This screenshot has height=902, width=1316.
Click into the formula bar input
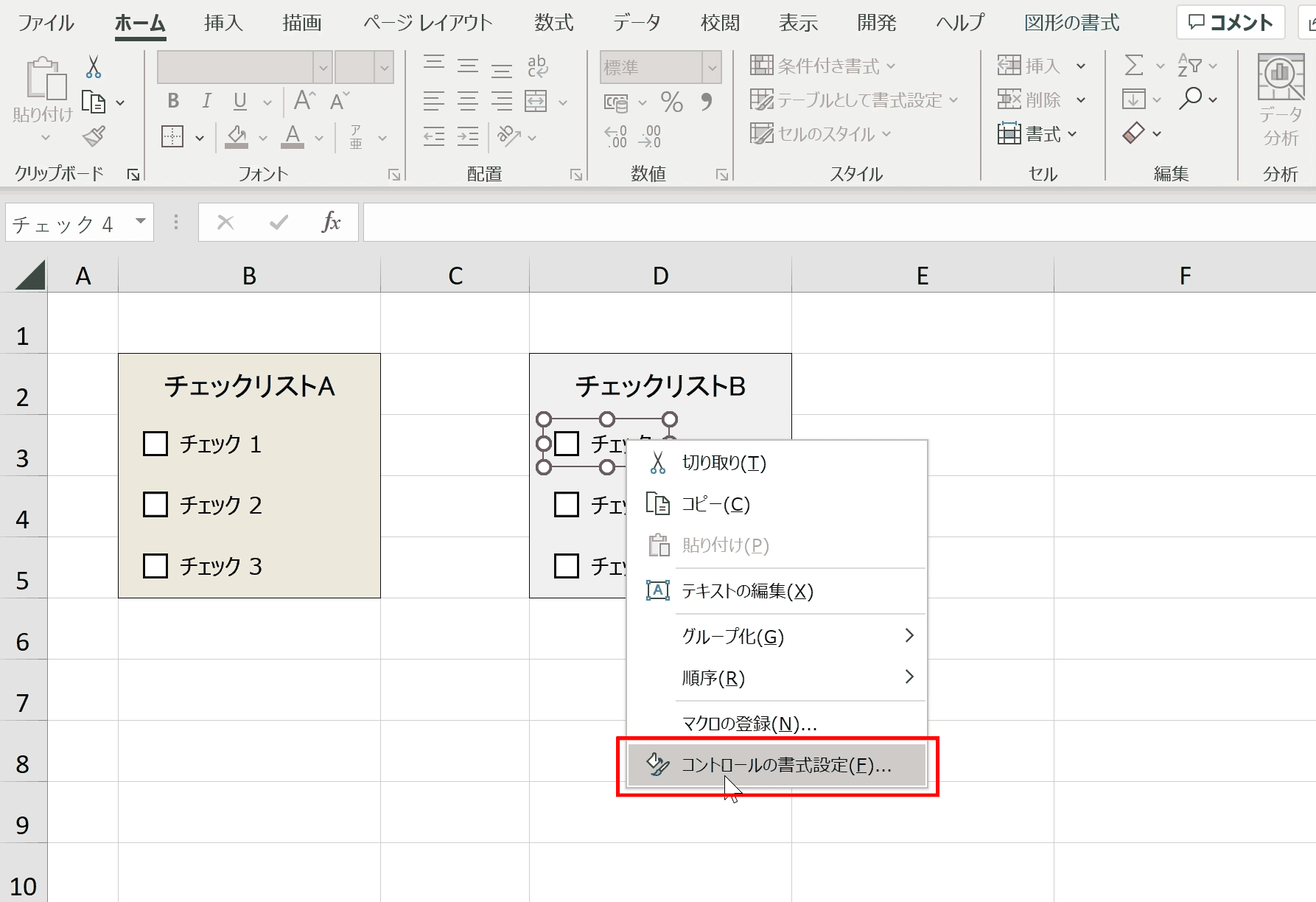pos(839,222)
